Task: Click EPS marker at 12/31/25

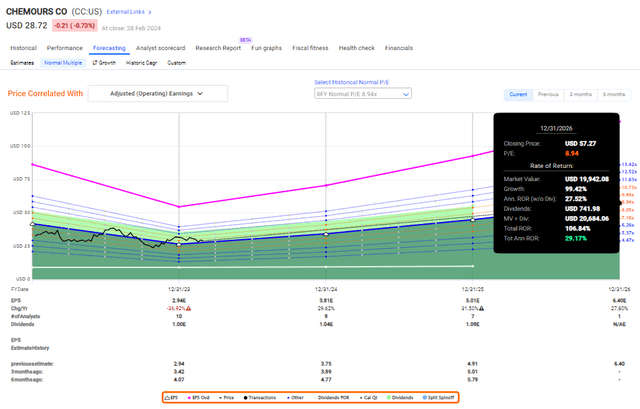Action: click(x=473, y=220)
